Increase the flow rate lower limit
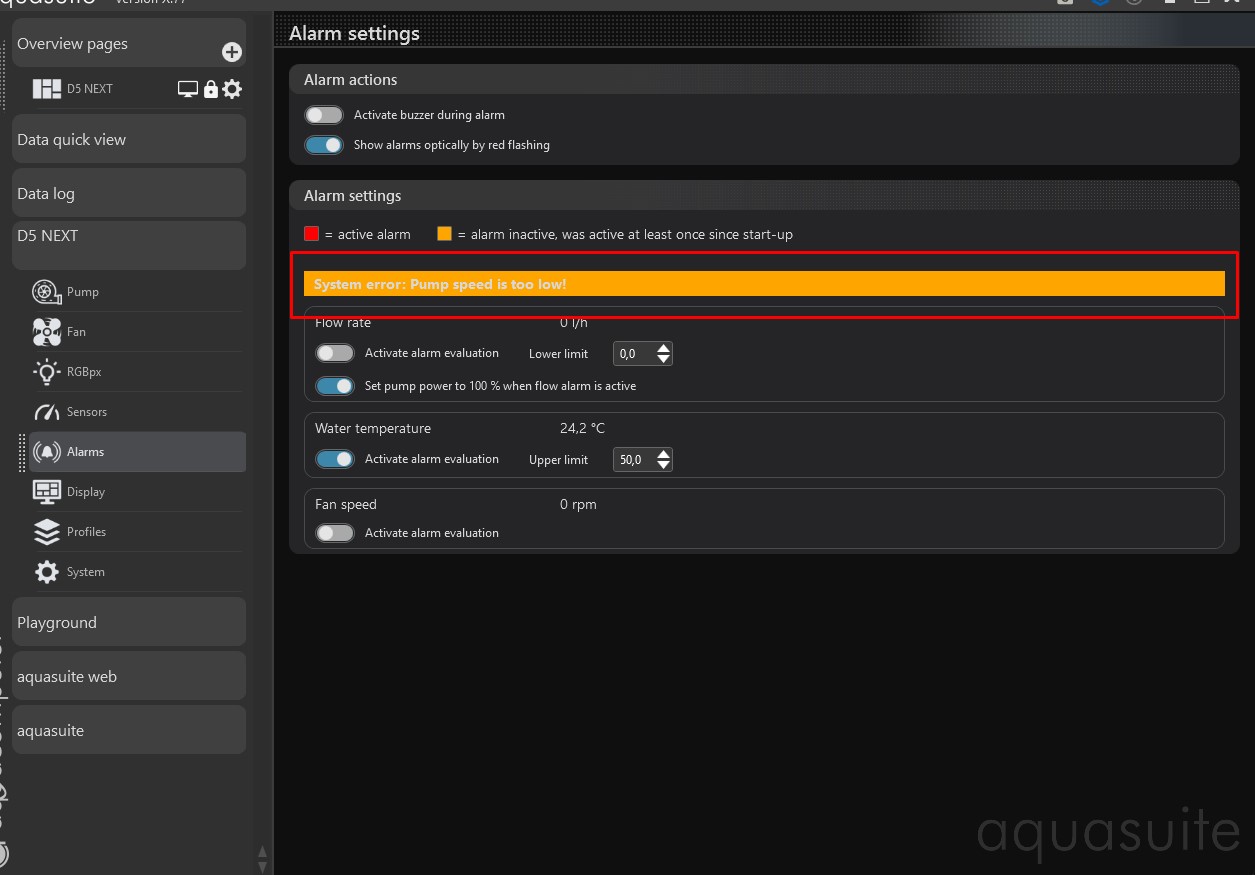 pyautogui.click(x=664, y=348)
